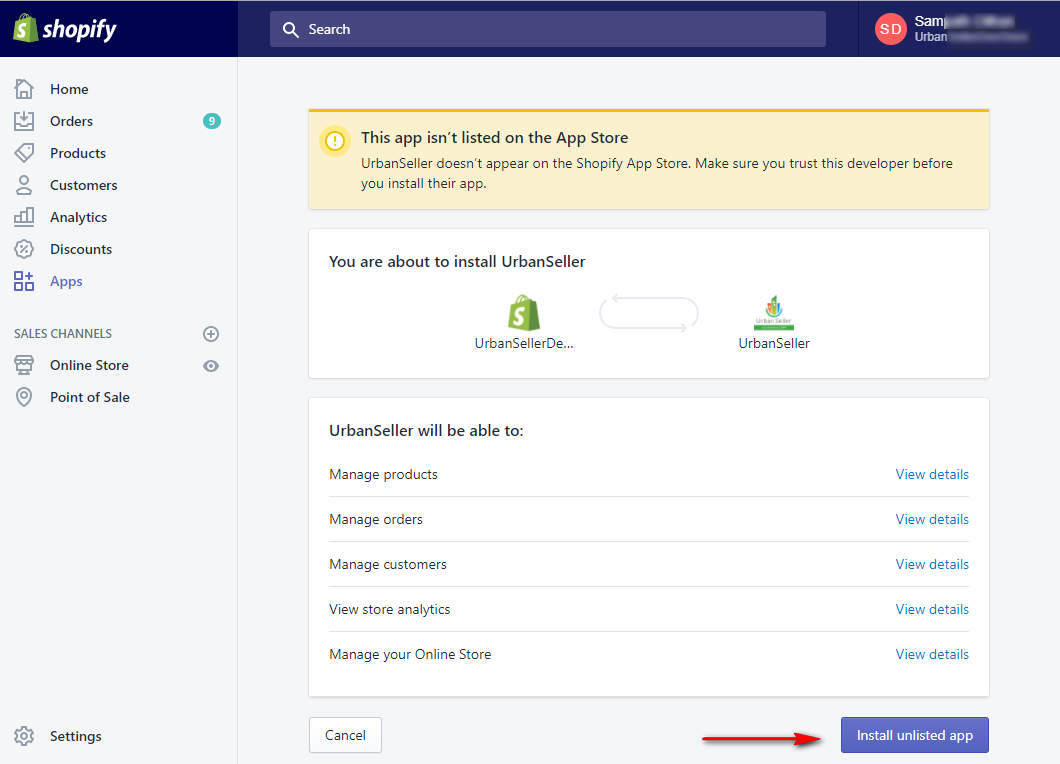
Task: Click the Shopify logo in header
Action: 65,29
